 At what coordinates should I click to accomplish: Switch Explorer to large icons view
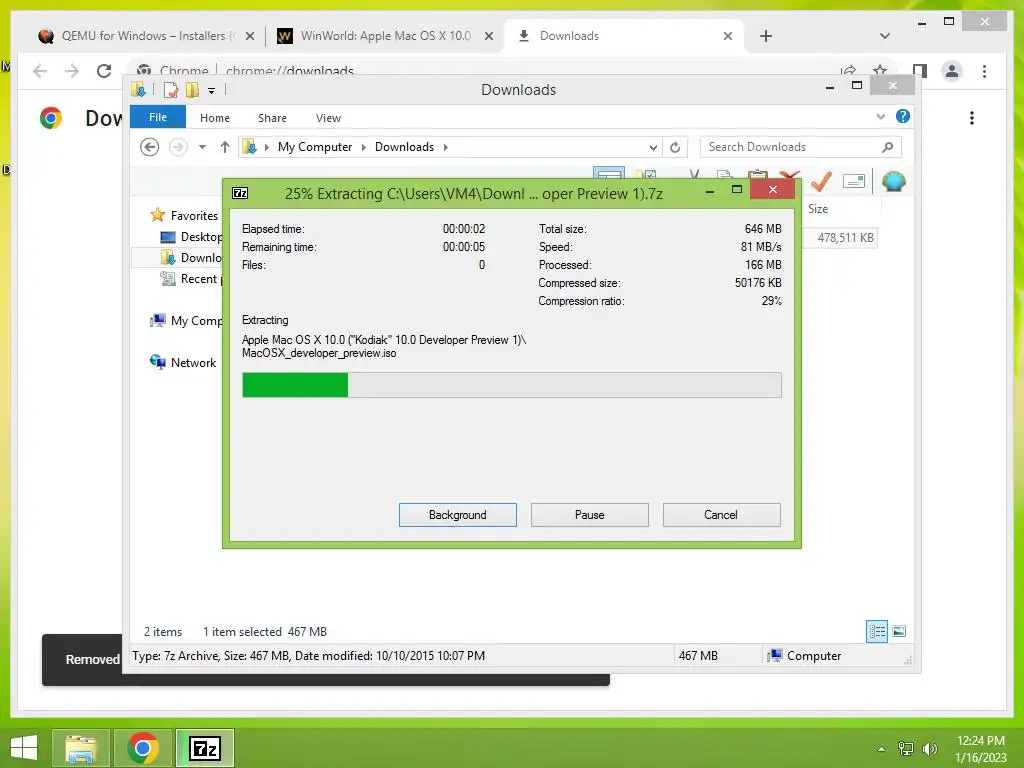pyautogui.click(x=899, y=631)
